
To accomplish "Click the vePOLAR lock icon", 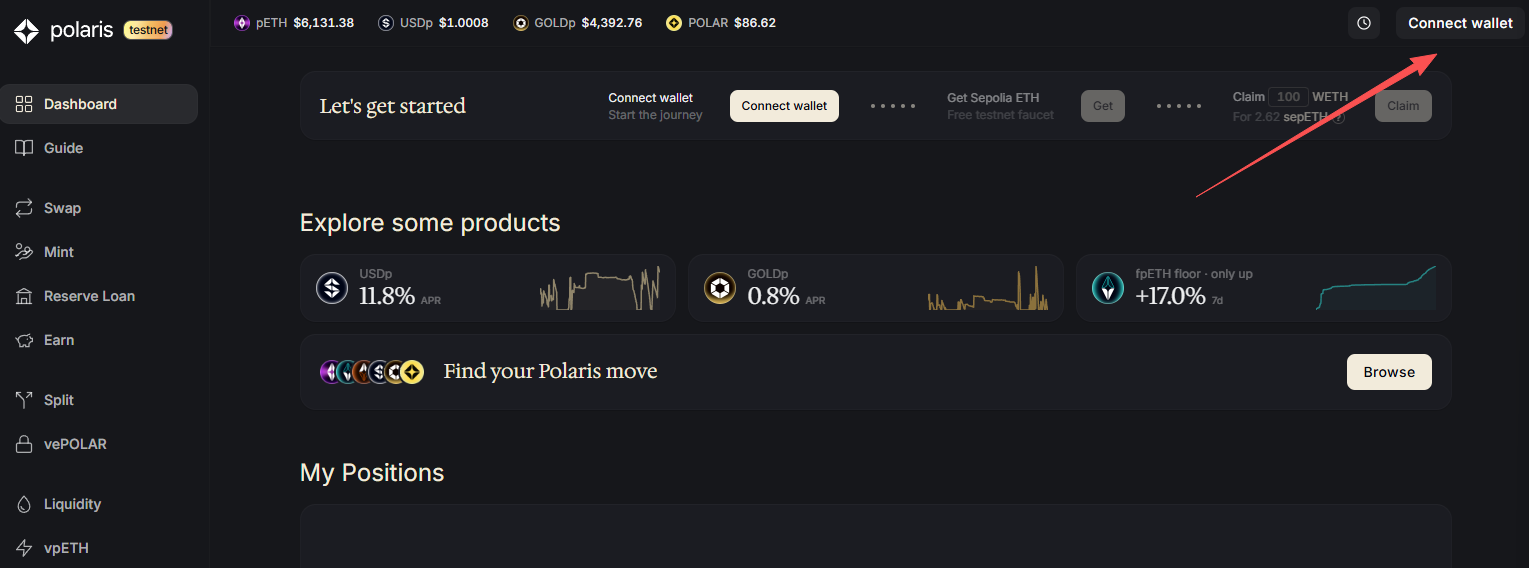I will [24, 444].
